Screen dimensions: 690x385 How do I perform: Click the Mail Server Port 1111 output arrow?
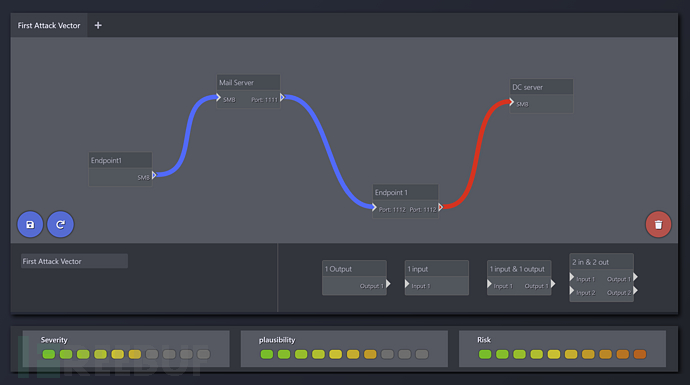click(x=283, y=97)
